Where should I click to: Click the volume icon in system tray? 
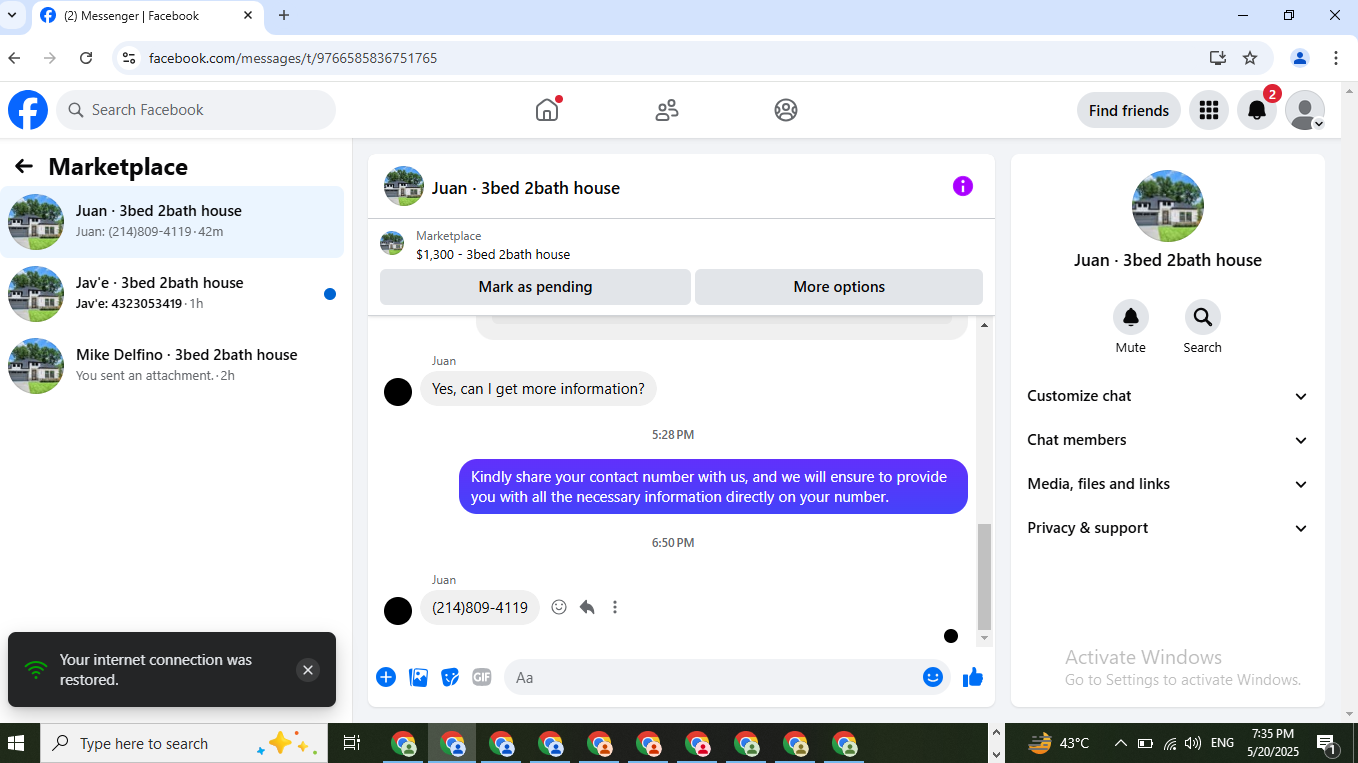tap(1193, 743)
